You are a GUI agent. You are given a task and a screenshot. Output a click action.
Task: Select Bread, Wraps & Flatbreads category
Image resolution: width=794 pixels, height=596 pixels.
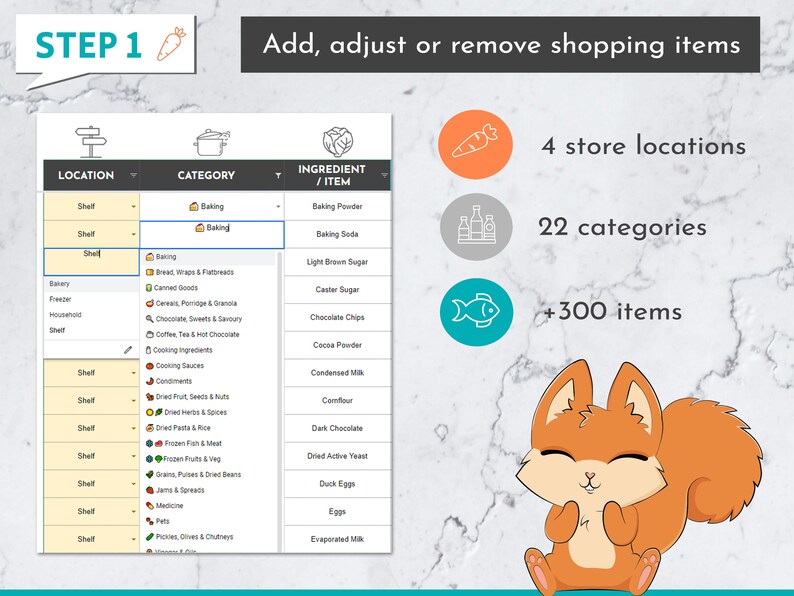[x=209, y=272]
